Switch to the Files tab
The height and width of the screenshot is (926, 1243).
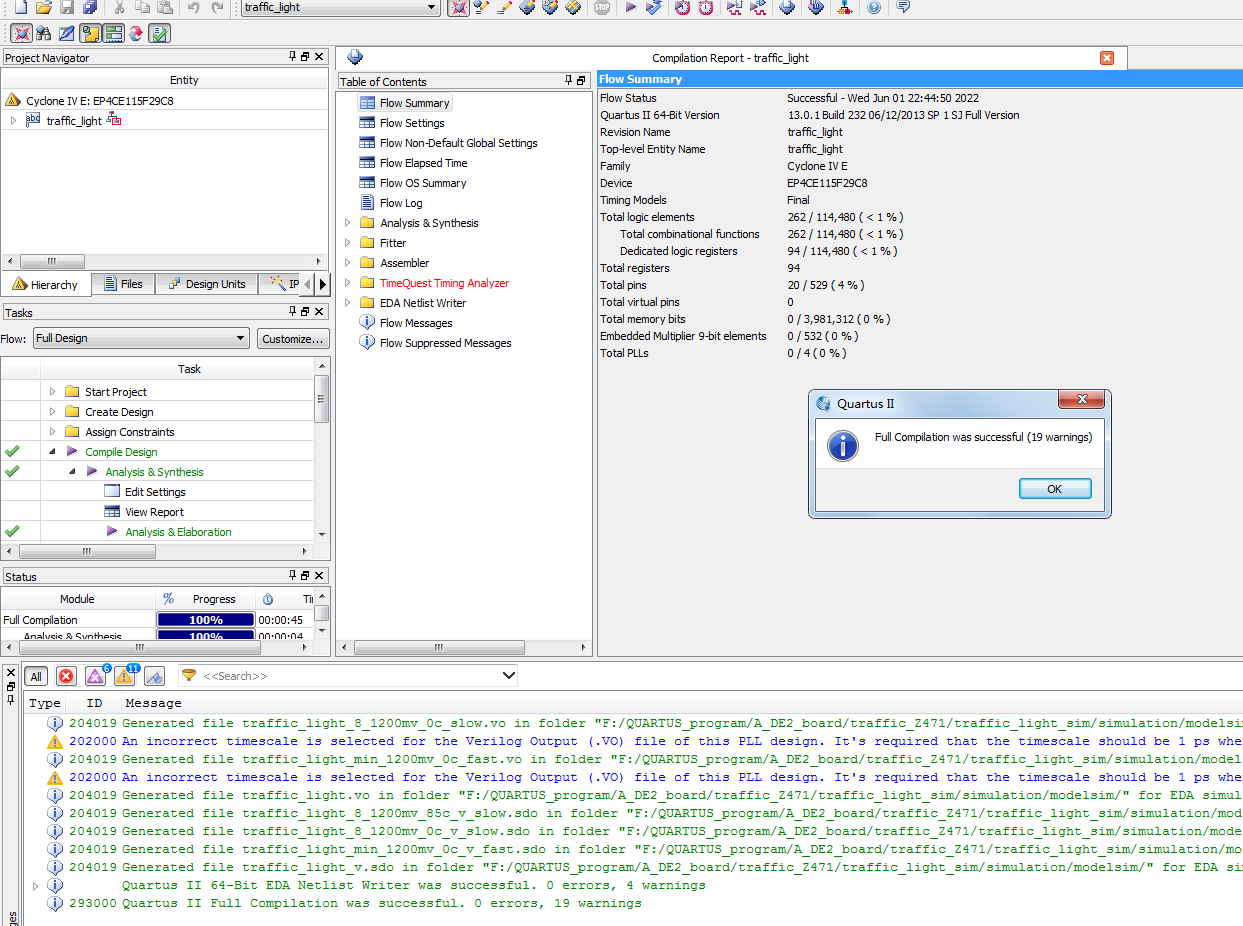point(122,284)
